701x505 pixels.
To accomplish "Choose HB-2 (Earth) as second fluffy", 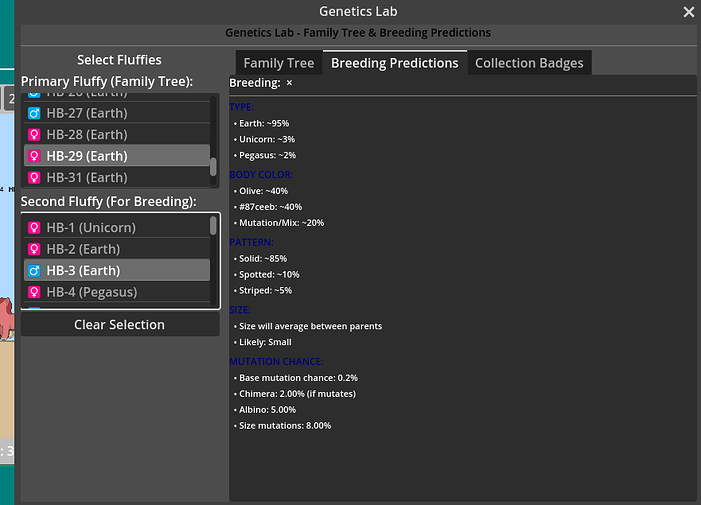I will pos(82,249).
